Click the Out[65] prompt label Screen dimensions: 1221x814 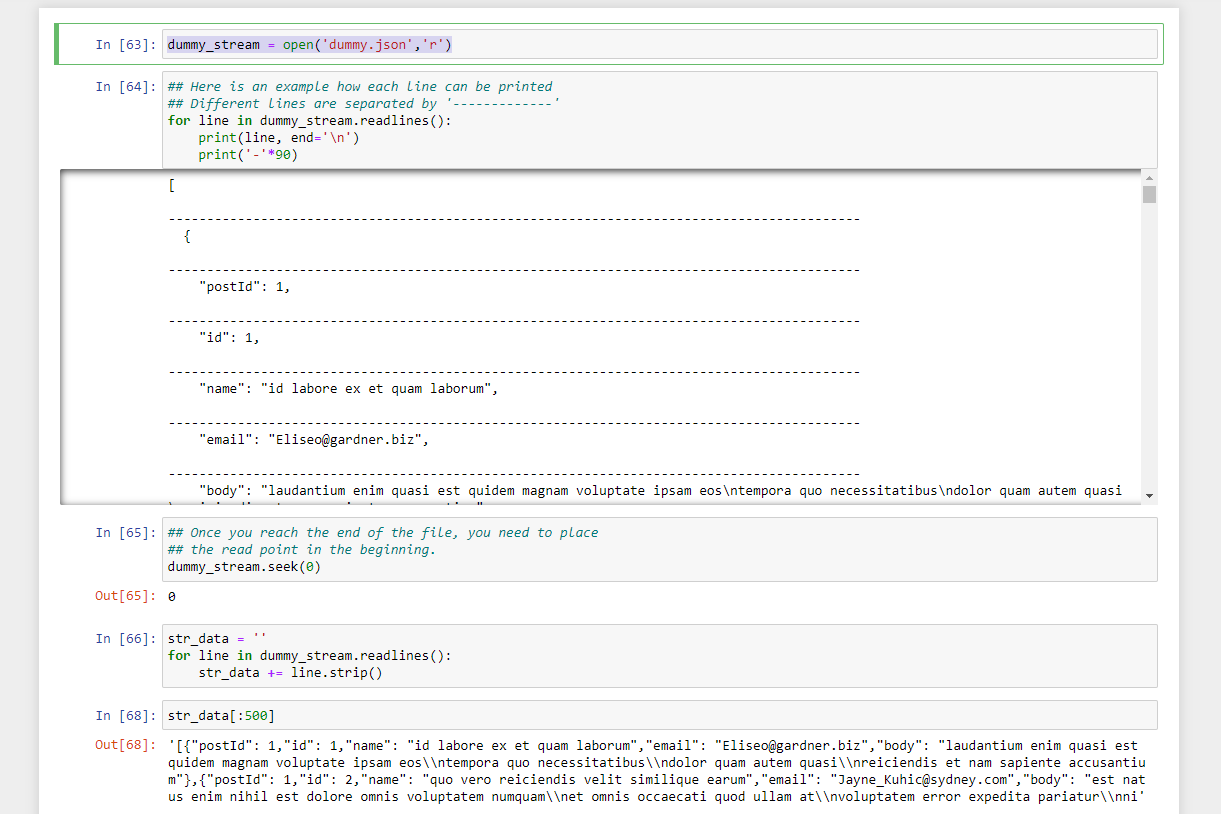126,596
